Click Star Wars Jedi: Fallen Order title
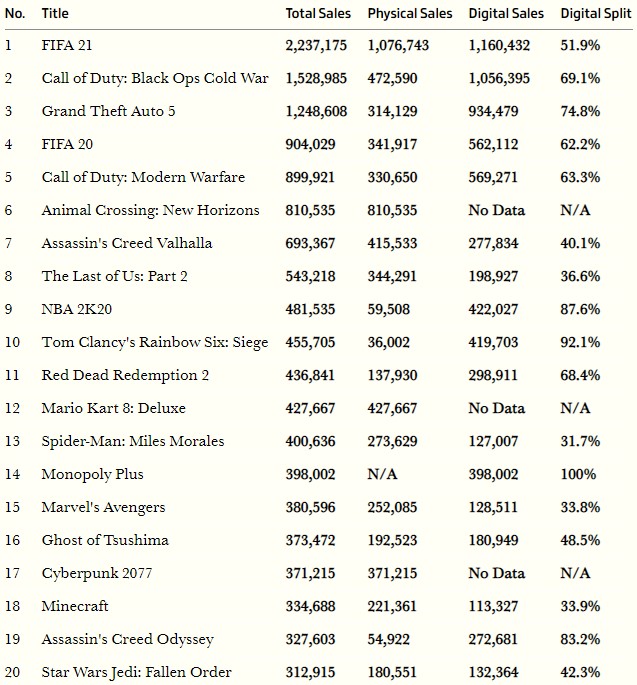The width and height of the screenshot is (637, 685). pyautogui.click(x=136, y=672)
